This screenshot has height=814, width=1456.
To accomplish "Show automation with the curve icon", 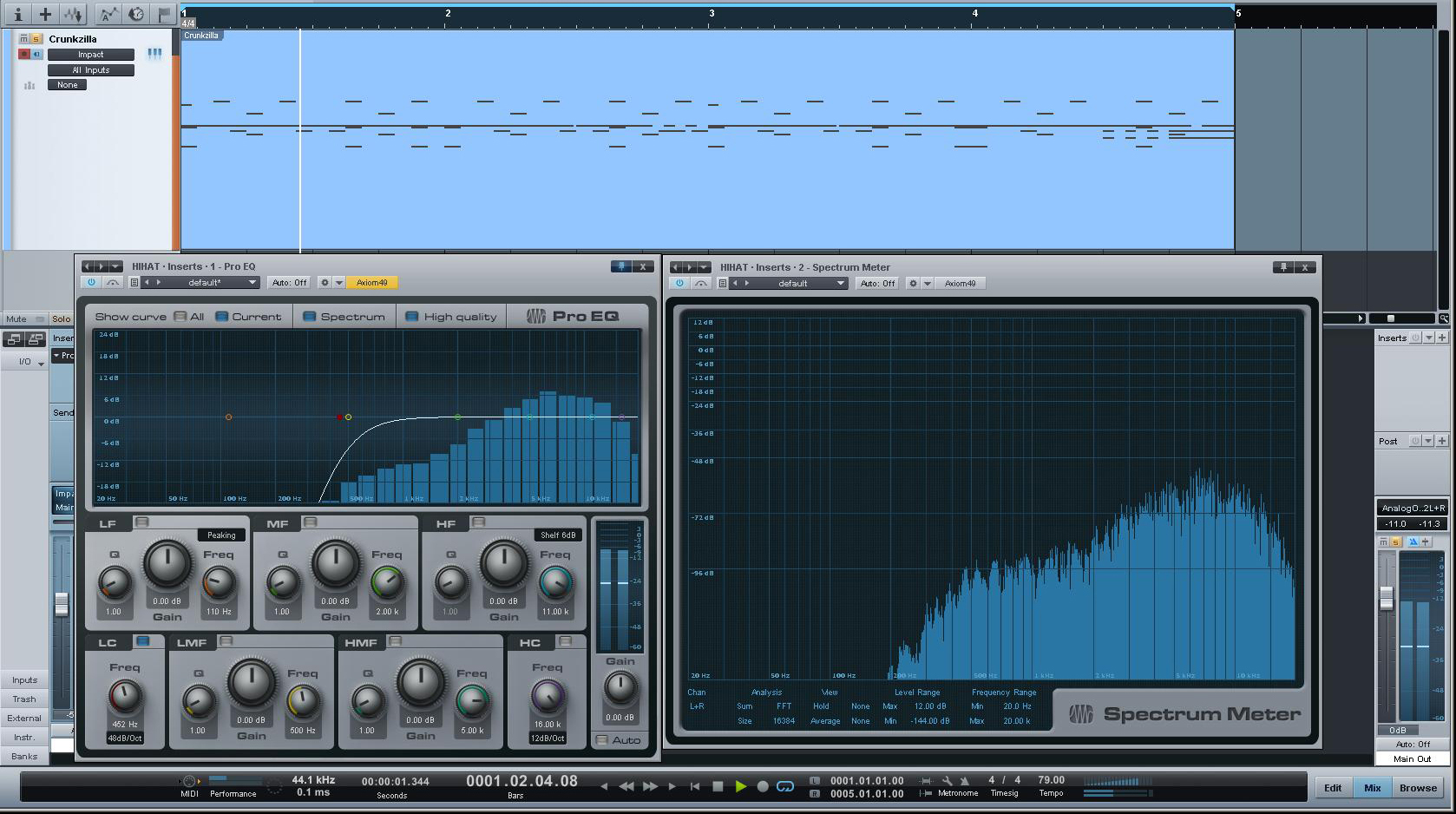I will coord(108,13).
